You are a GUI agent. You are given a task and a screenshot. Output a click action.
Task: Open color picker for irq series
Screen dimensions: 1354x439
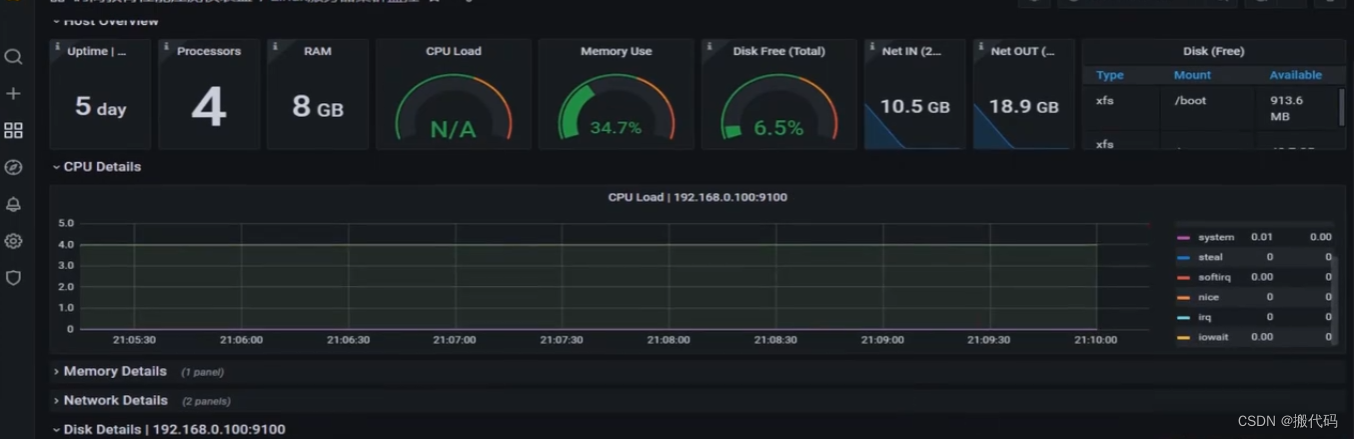pyautogui.click(x=1184, y=318)
